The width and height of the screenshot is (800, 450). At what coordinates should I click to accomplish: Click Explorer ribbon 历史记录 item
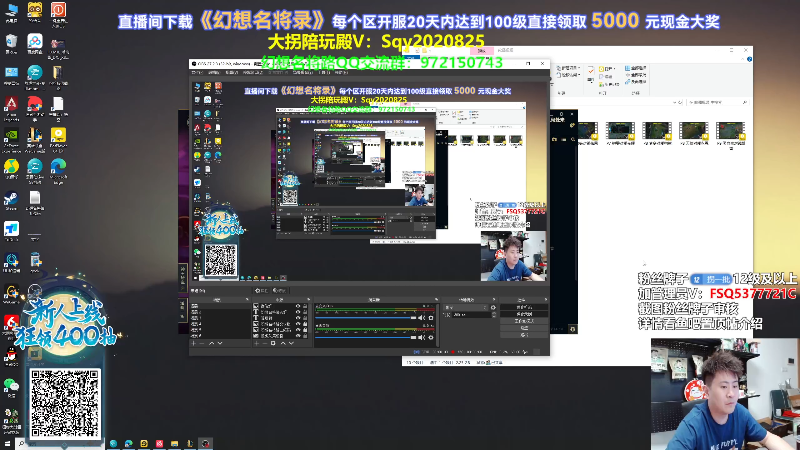(609, 84)
